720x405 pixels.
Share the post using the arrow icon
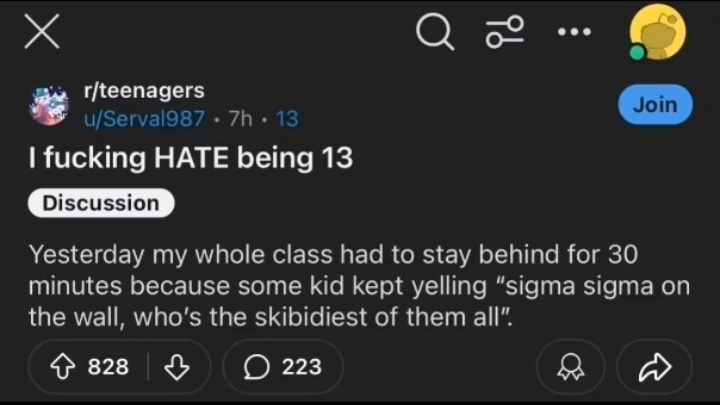654,367
